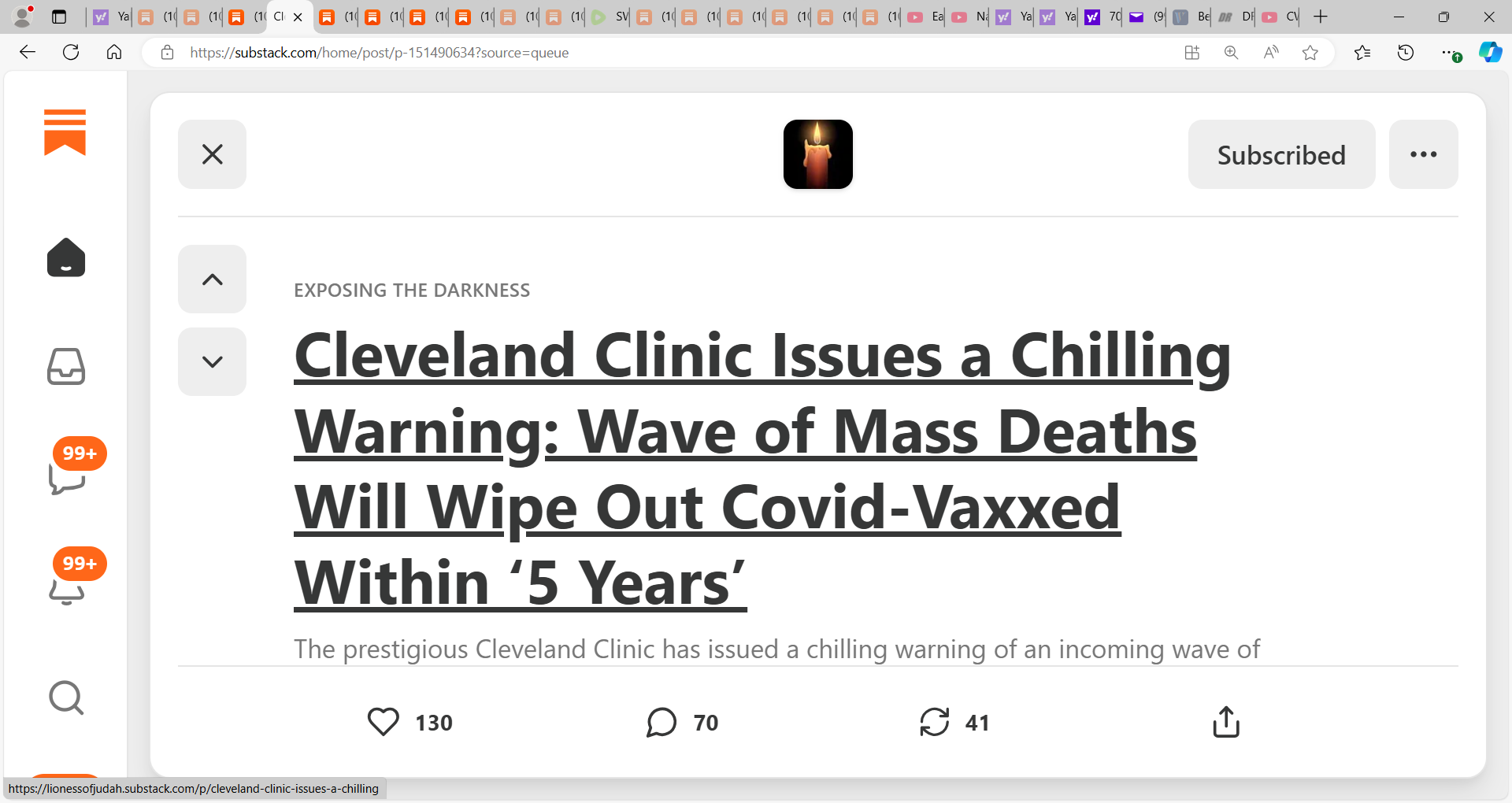Like the post with heart icon

(384, 722)
